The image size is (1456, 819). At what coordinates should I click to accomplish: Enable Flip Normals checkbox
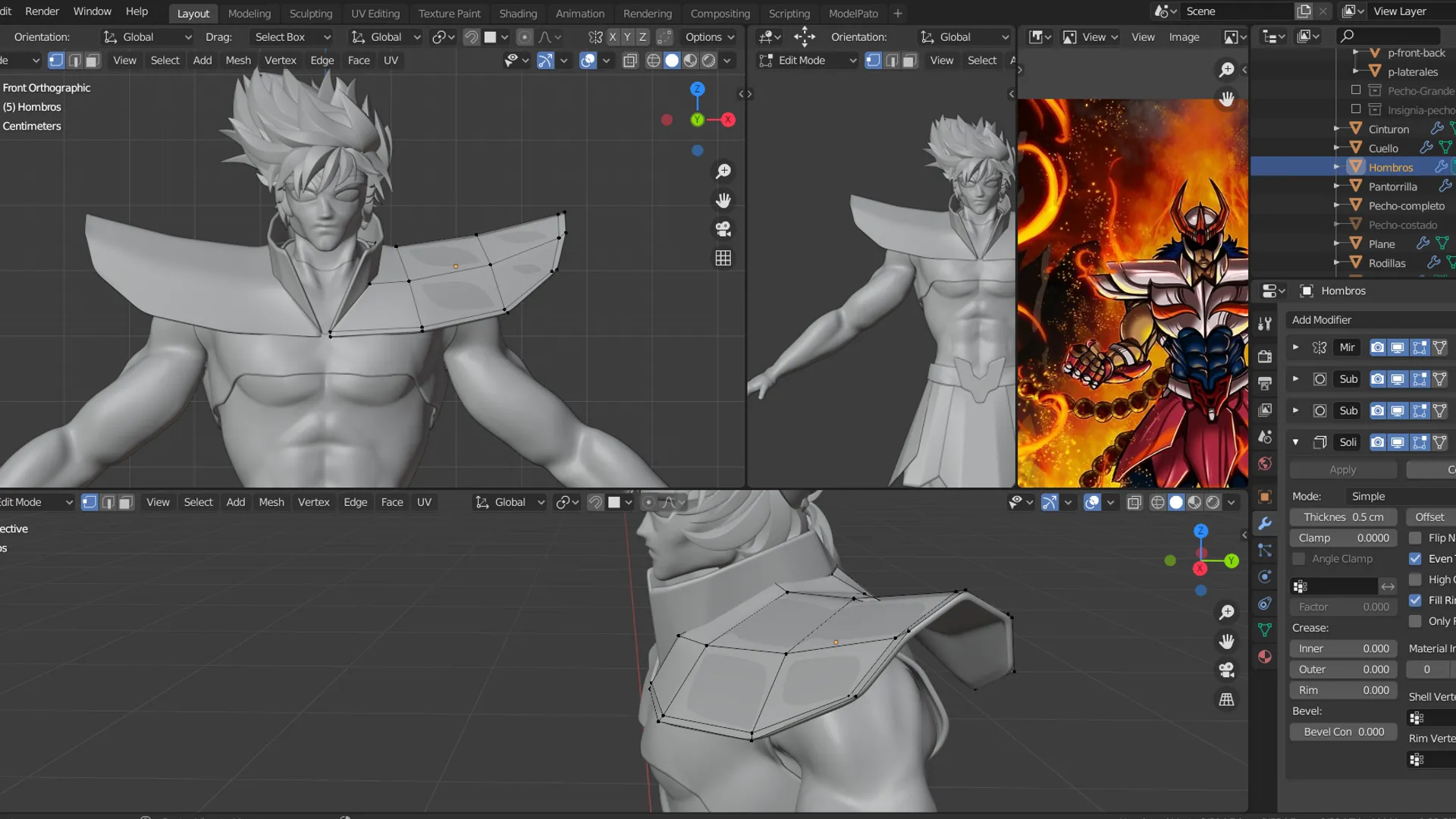[x=1415, y=538]
